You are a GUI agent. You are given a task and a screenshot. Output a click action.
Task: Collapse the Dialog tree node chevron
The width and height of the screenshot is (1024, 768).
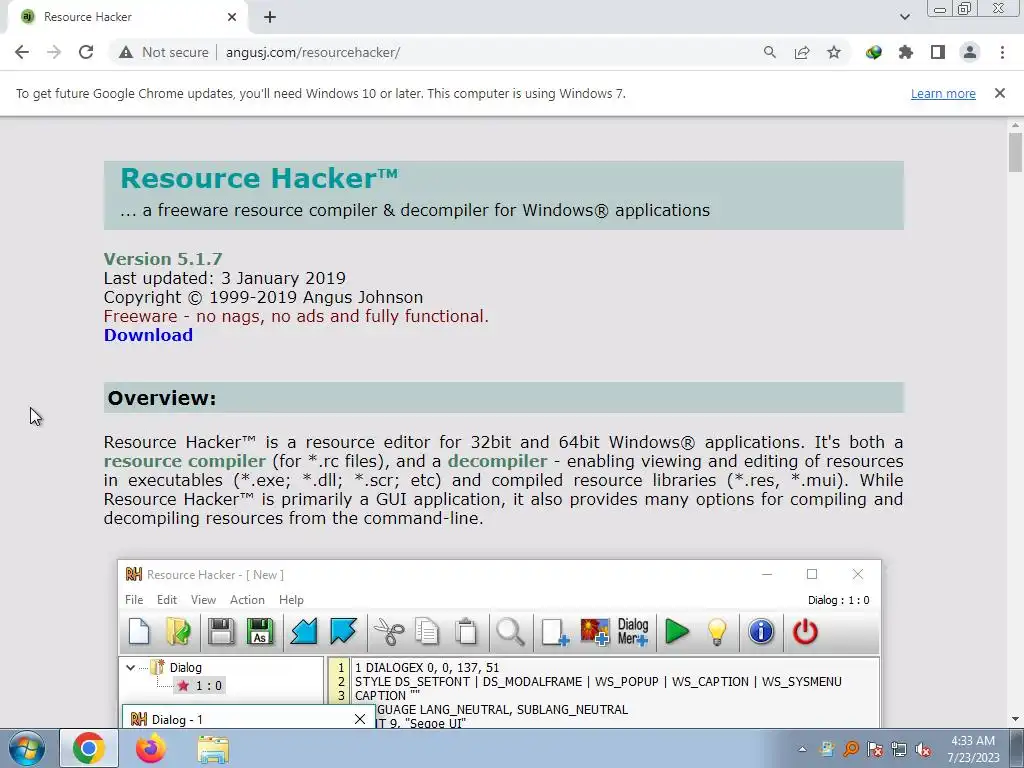click(x=131, y=667)
